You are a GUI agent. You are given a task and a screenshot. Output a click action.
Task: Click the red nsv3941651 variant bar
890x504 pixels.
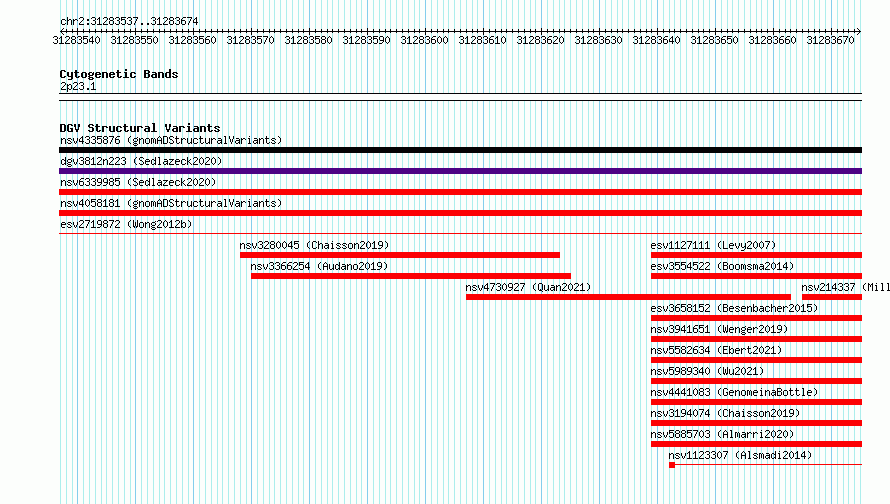tap(757, 339)
